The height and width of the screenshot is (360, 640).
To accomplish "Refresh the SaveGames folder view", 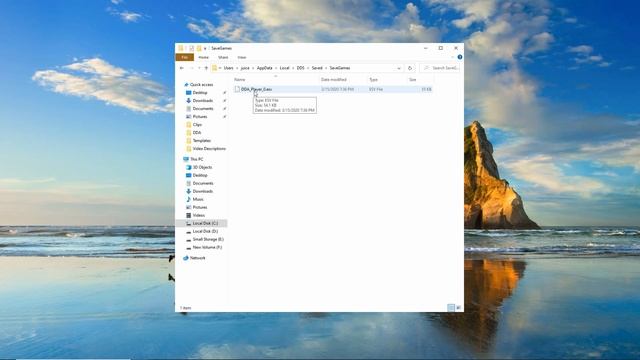I will tap(410, 68).
